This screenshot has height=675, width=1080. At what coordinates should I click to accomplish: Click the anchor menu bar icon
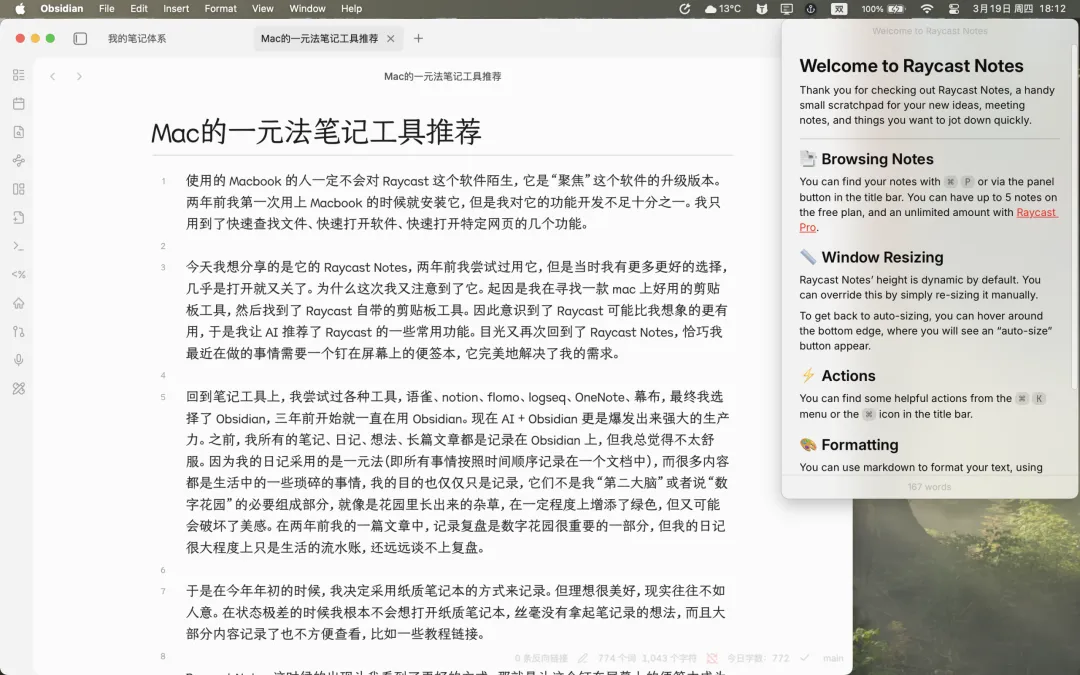click(811, 9)
